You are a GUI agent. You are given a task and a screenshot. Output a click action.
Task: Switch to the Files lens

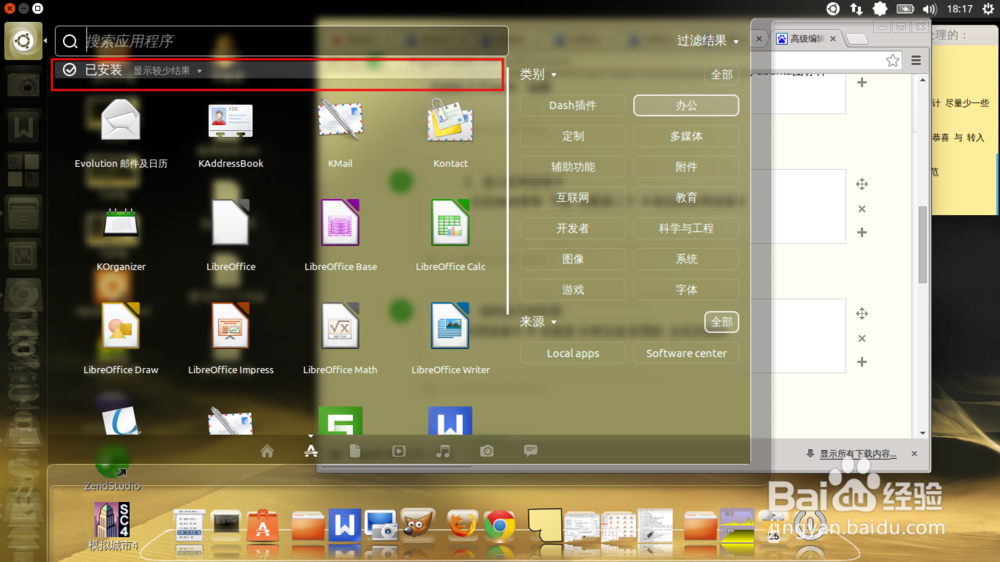(x=355, y=451)
